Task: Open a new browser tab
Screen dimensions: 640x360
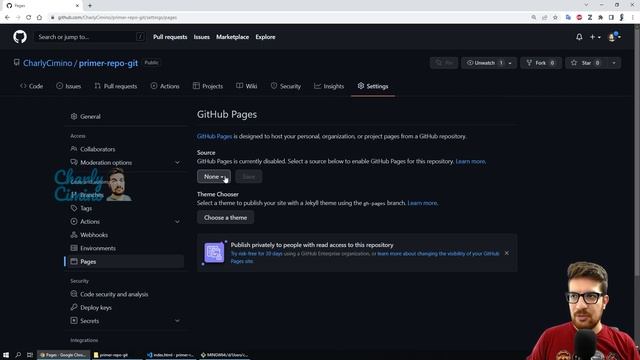Action: click(x=90, y=5)
